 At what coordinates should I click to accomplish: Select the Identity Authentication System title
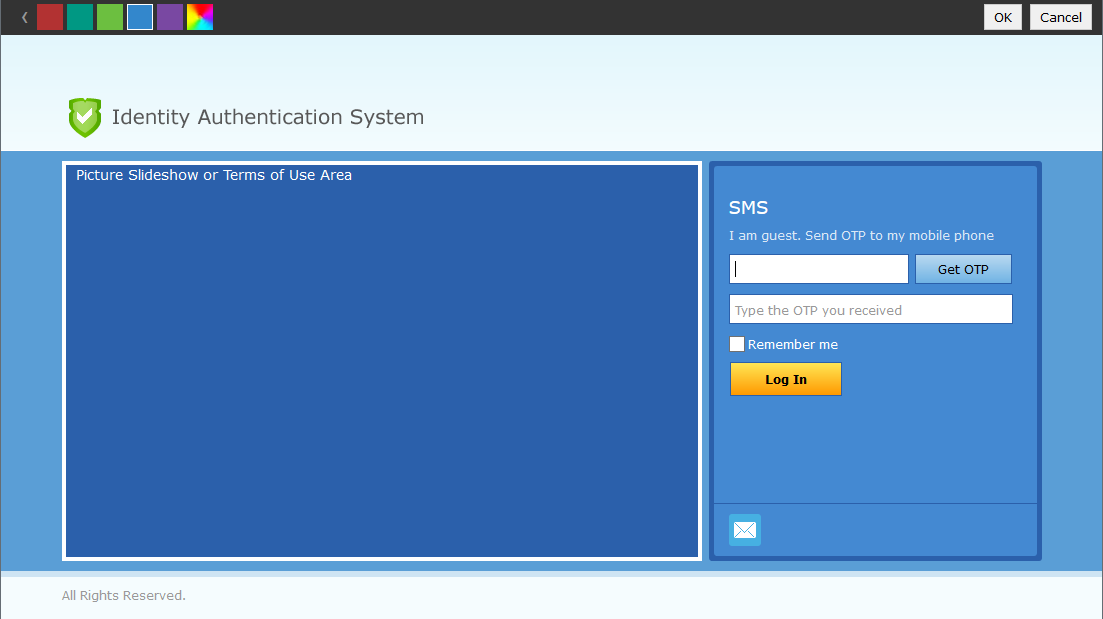(268, 117)
